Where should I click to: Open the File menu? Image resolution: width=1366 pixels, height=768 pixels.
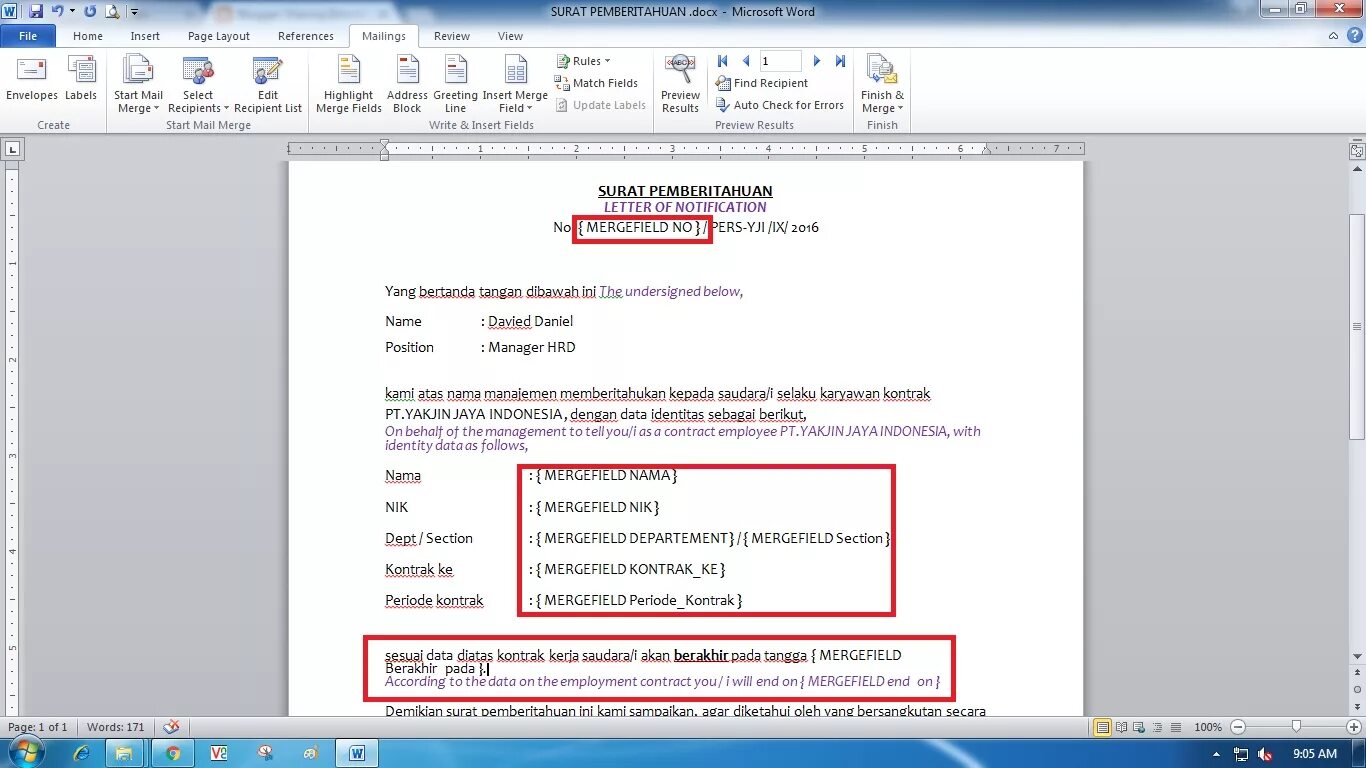(28, 35)
